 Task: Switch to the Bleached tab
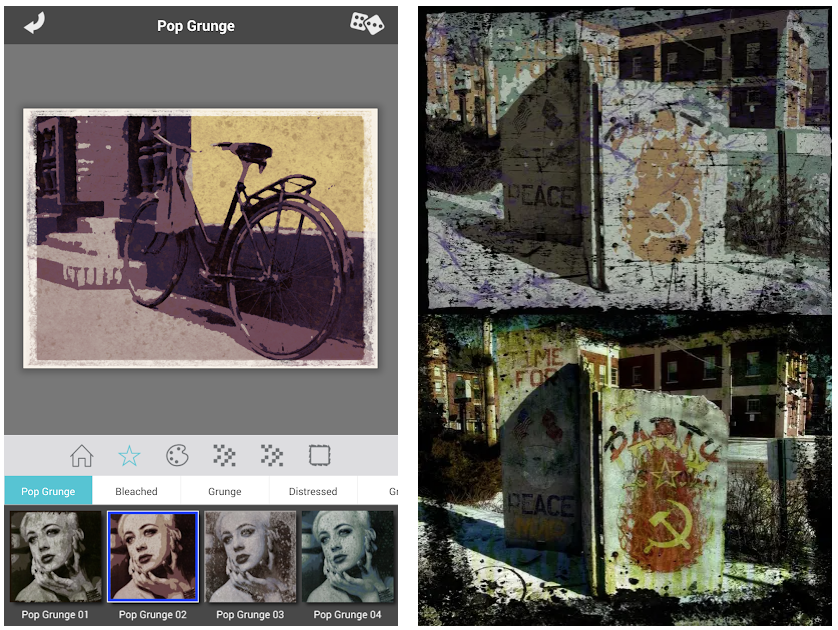click(136, 491)
